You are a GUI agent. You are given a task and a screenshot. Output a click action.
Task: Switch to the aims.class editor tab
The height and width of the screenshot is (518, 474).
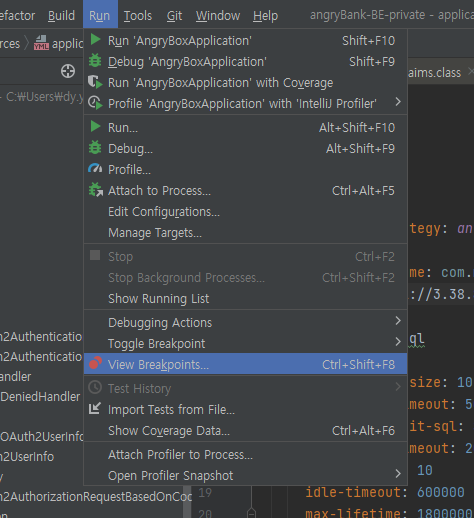435,73
